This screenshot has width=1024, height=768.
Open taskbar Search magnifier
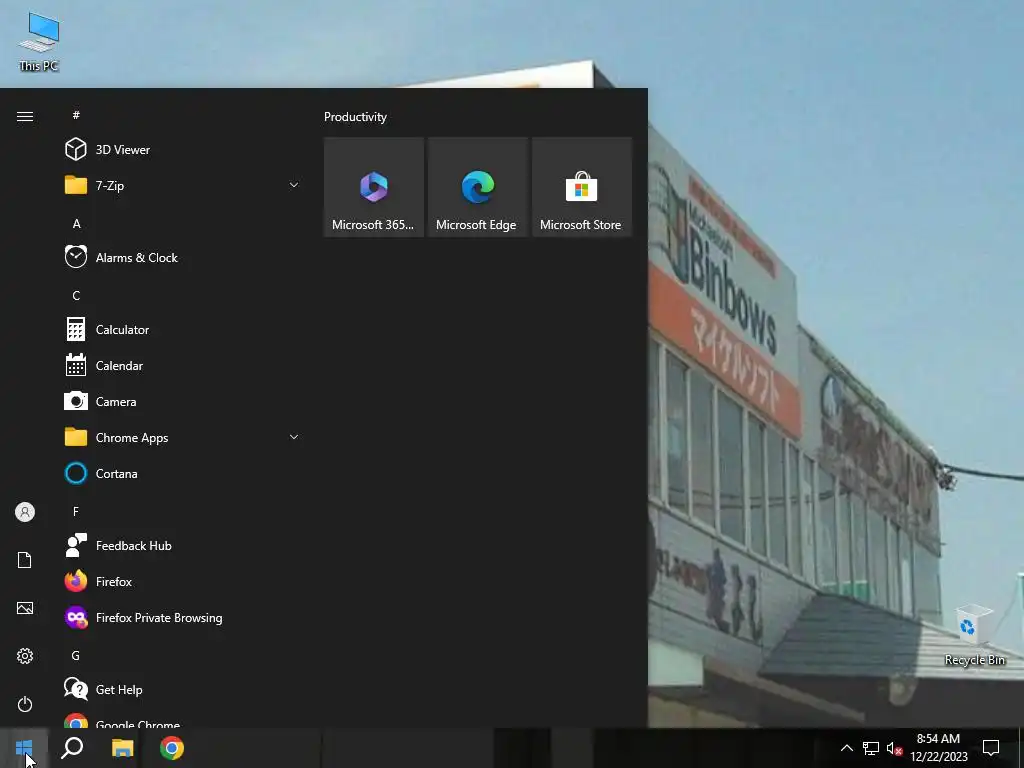click(x=72, y=748)
